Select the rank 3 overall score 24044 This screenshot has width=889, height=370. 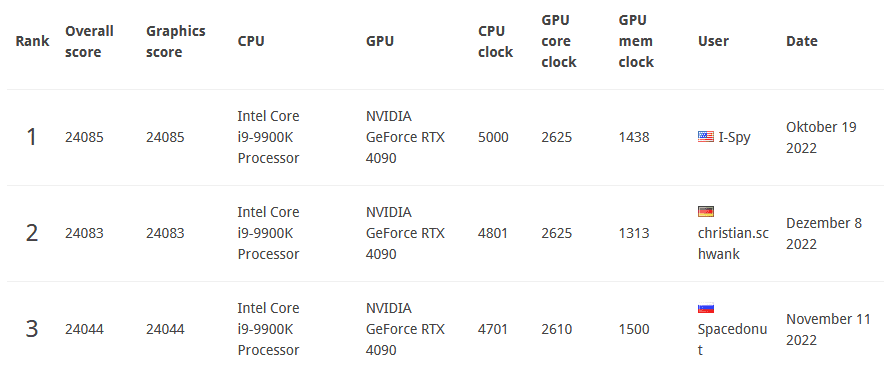[x=84, y=329]
